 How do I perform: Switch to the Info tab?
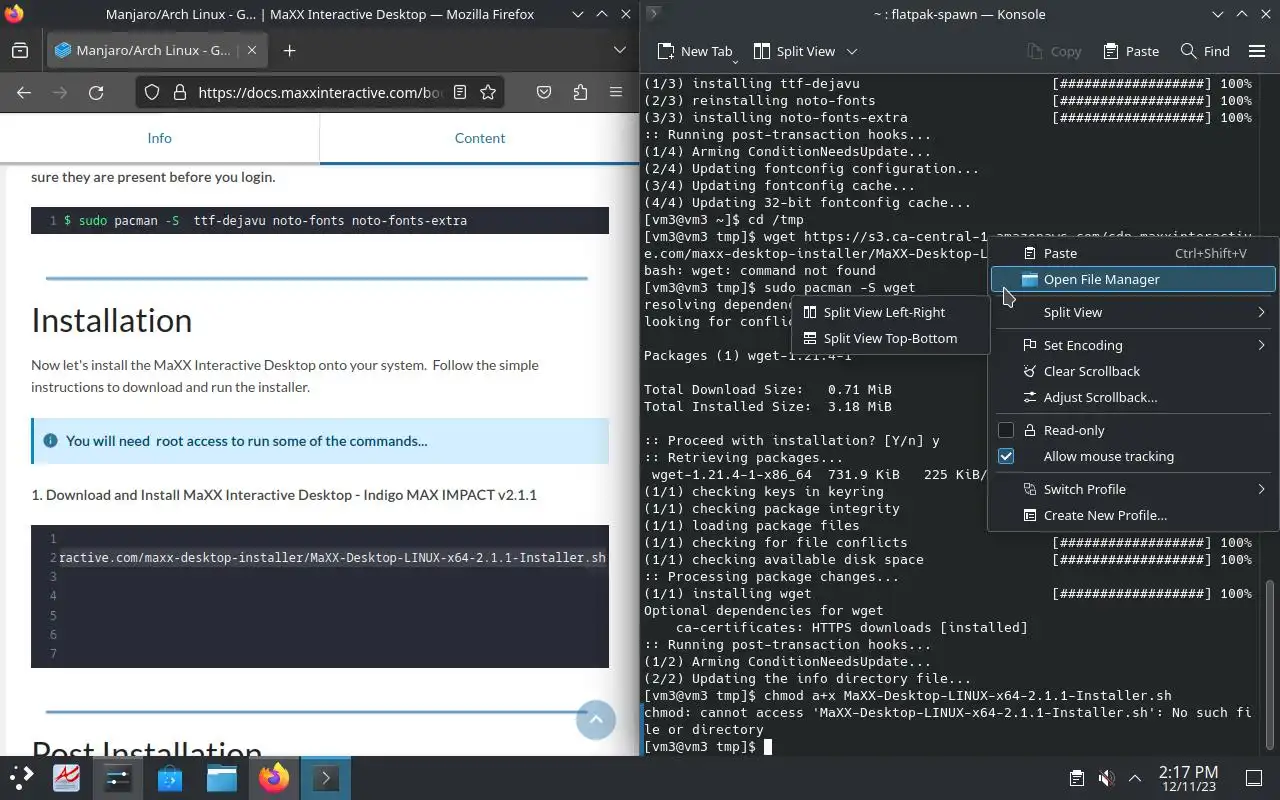pos(160,138)
